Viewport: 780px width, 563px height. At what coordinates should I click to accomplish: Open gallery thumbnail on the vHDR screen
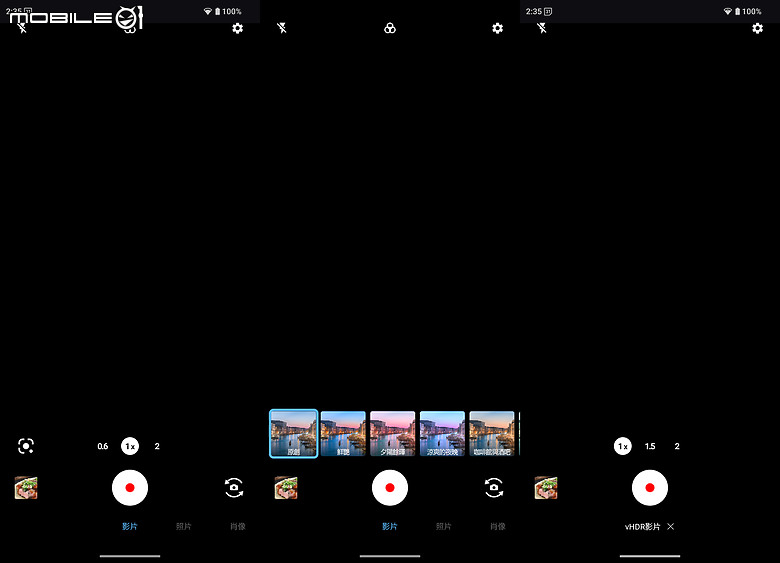click(546, 487)
